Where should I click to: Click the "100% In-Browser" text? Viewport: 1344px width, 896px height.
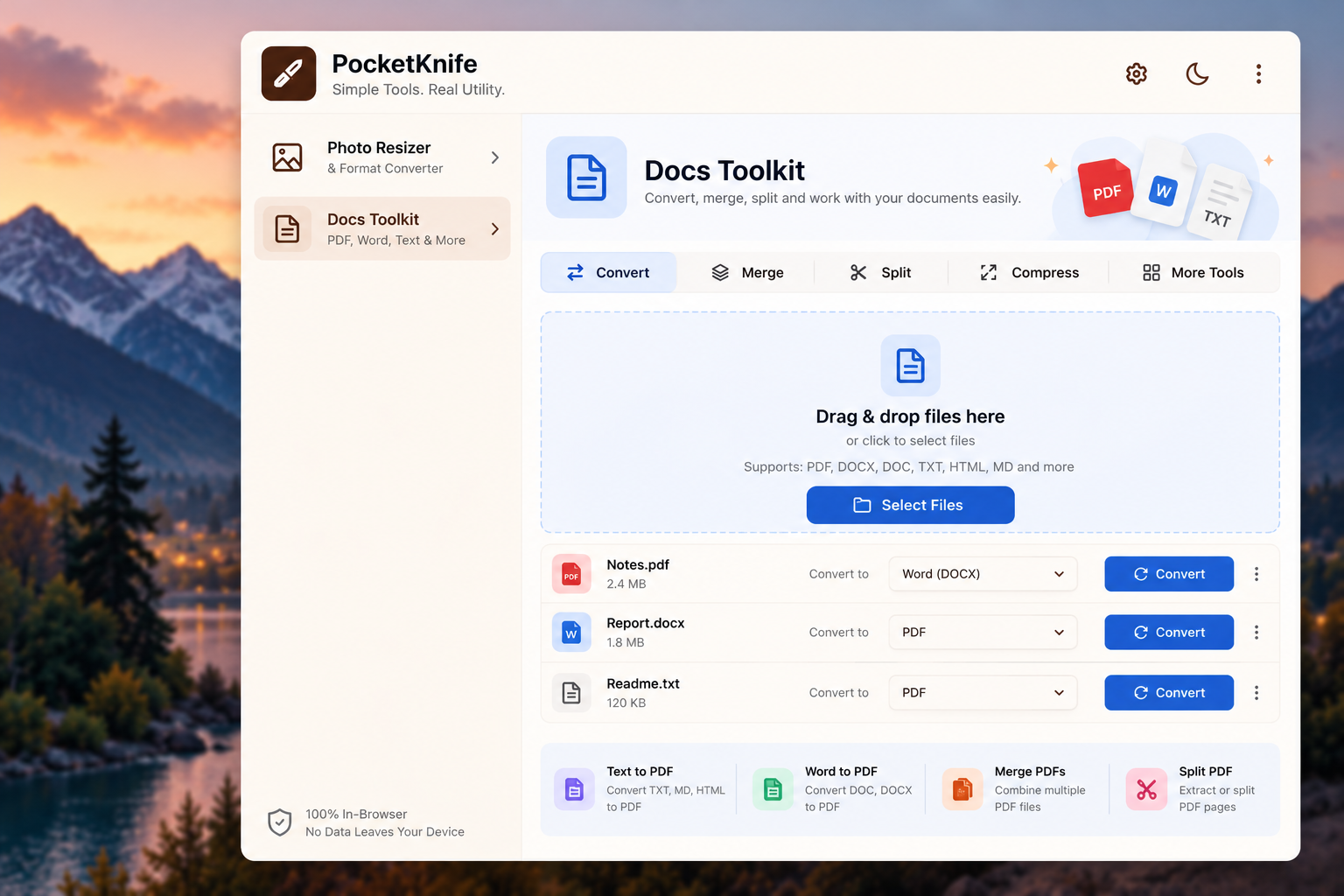(356, 814)
